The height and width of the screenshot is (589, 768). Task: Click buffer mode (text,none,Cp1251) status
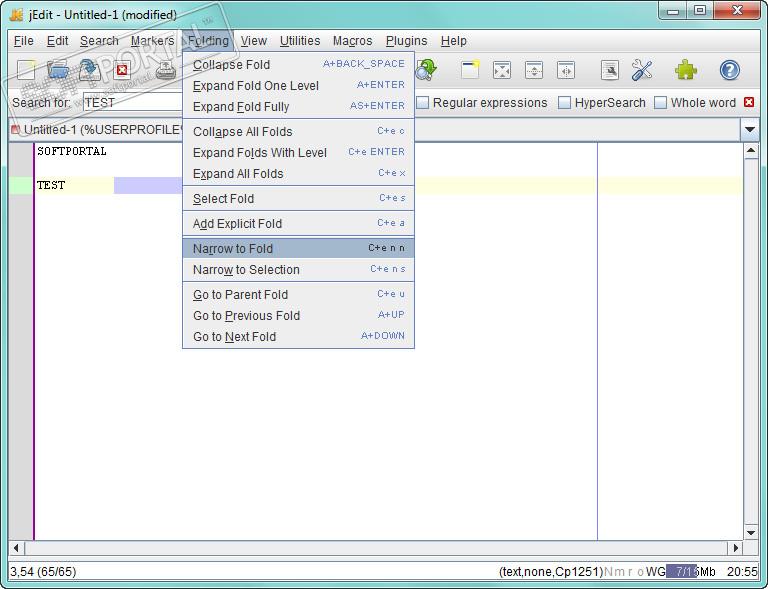click(x=551, y=571)
